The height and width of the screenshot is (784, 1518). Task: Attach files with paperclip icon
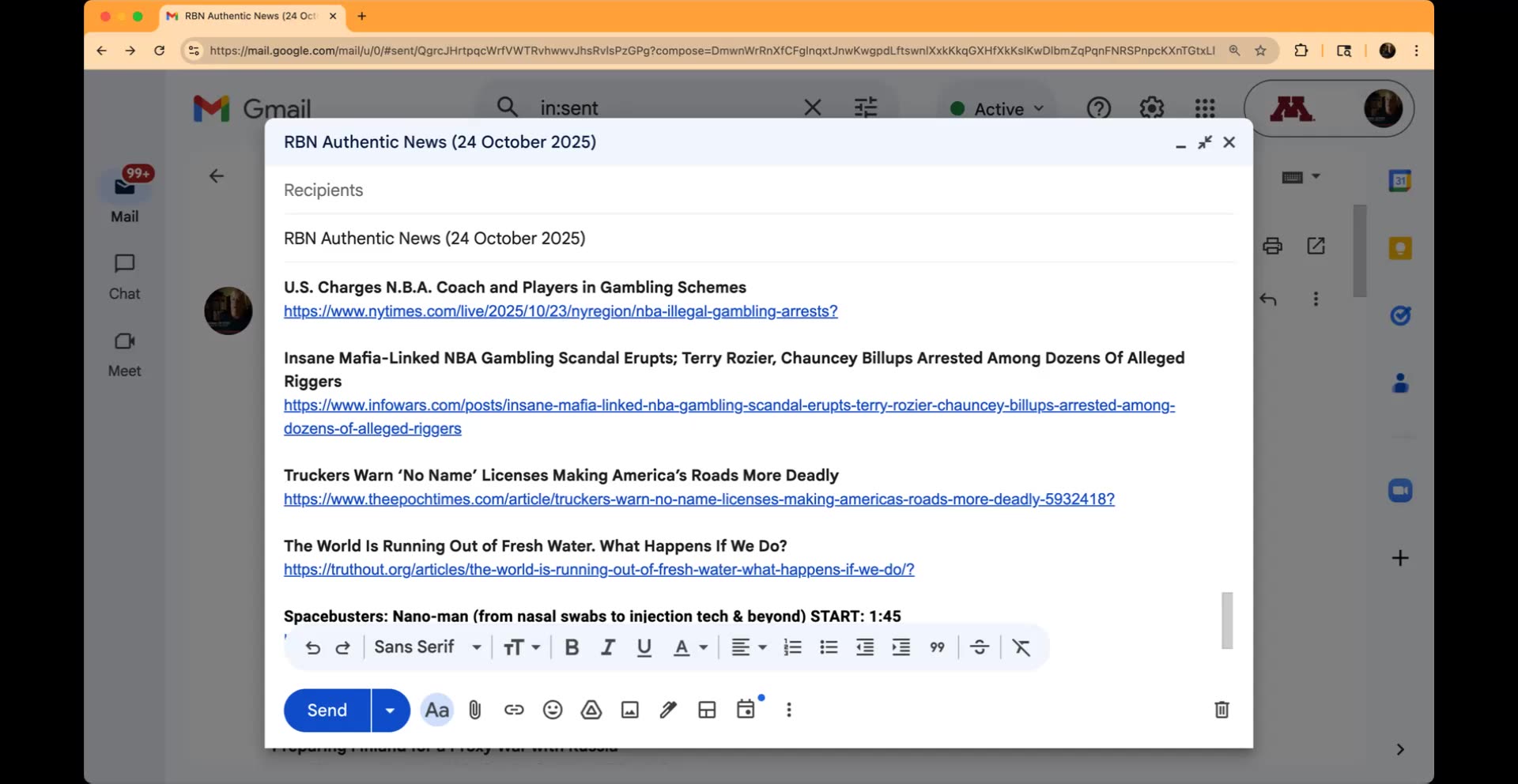tap(474, 710)
